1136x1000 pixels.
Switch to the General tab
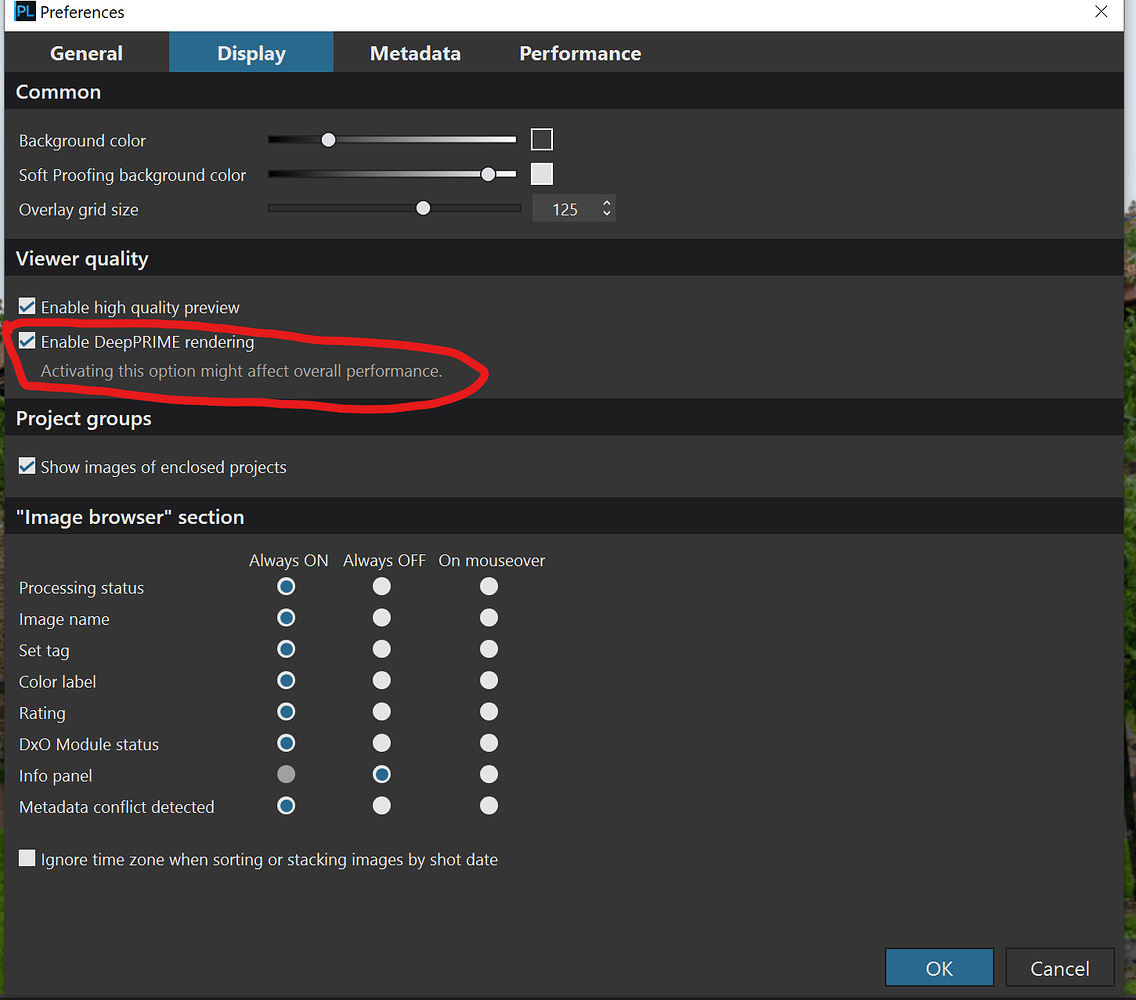coord(86,53)
